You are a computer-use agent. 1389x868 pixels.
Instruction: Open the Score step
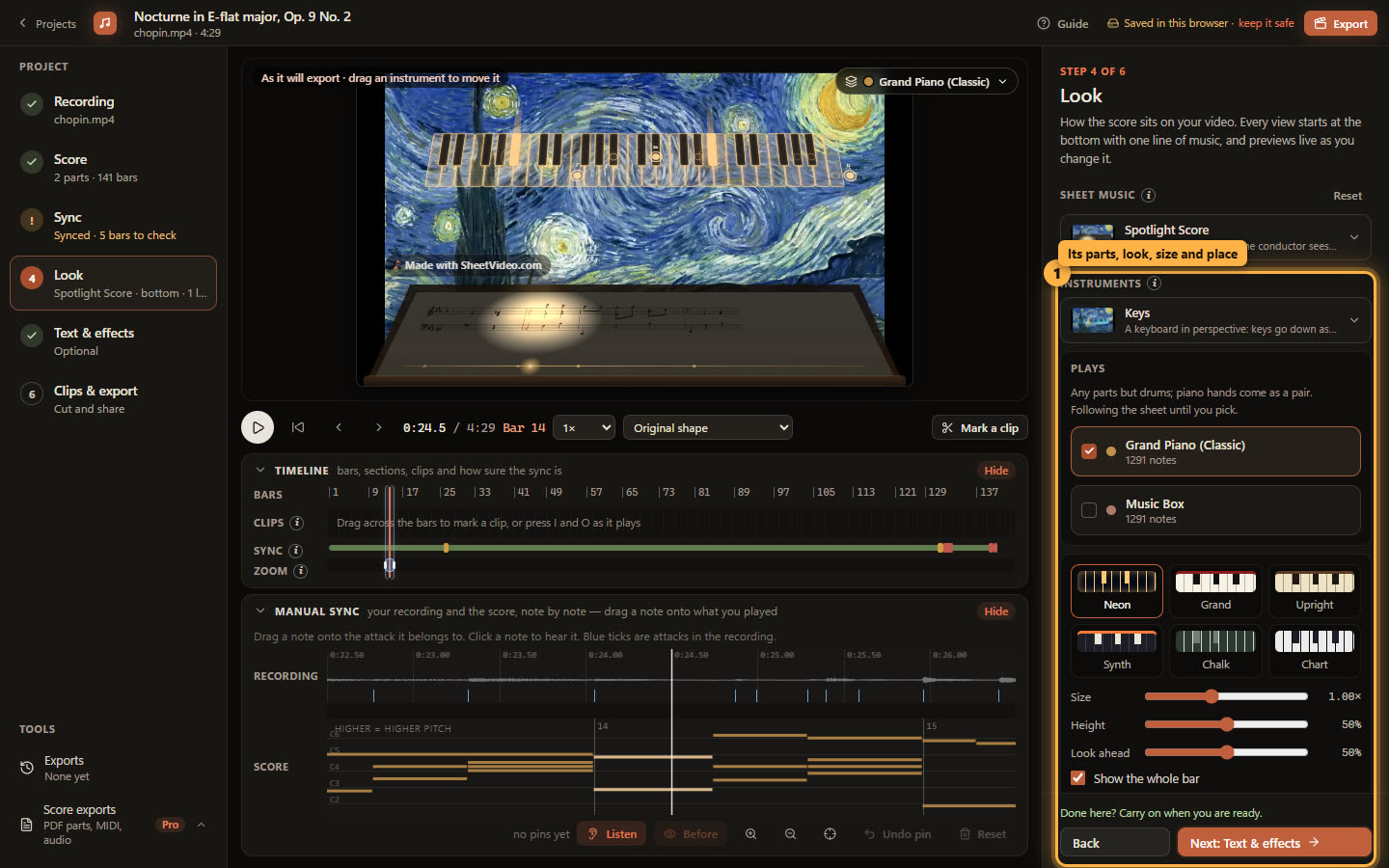pyautogui.click(x=113, y=168)
